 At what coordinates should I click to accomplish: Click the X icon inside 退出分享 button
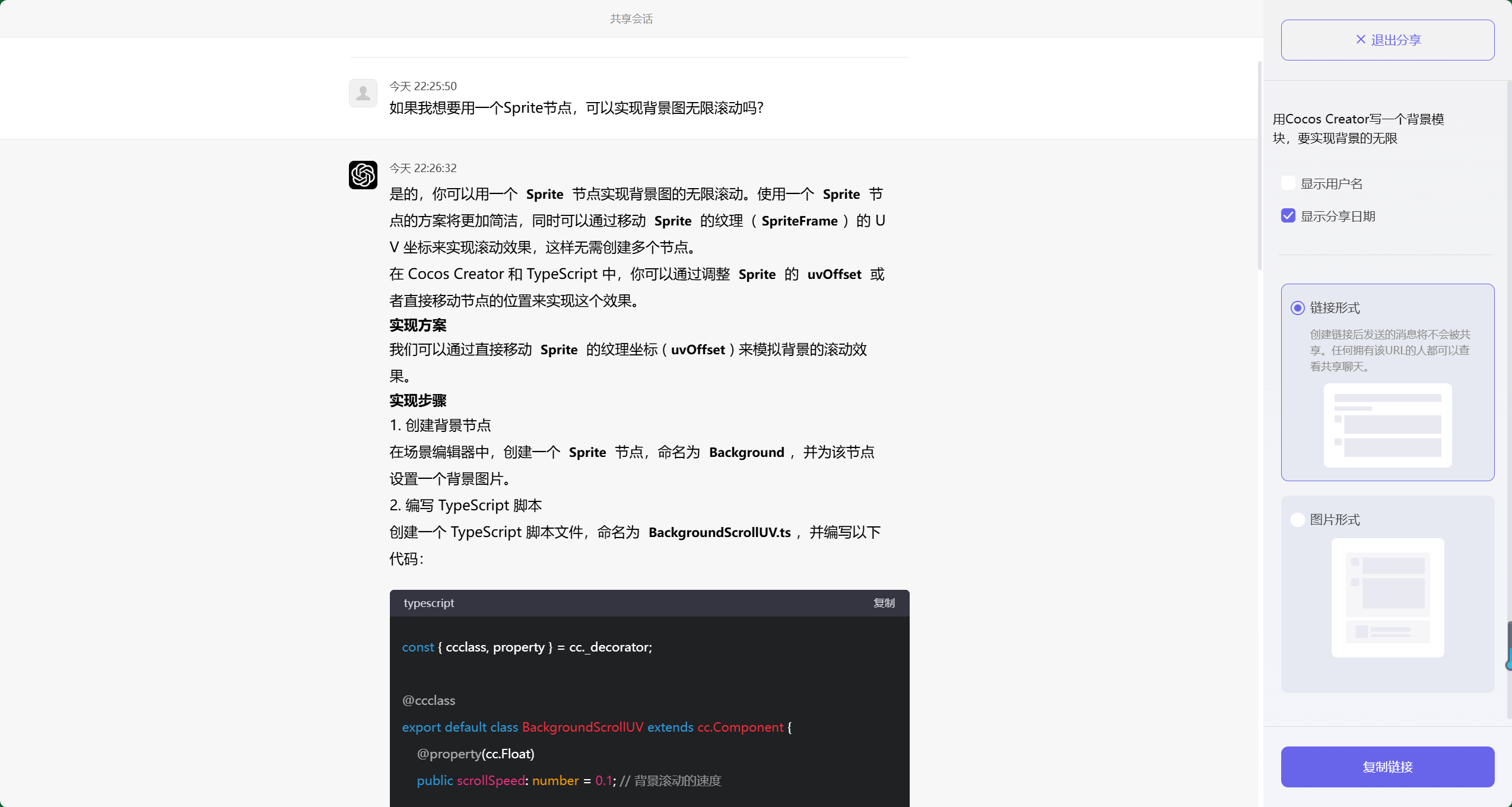(x=1359, y=39)
